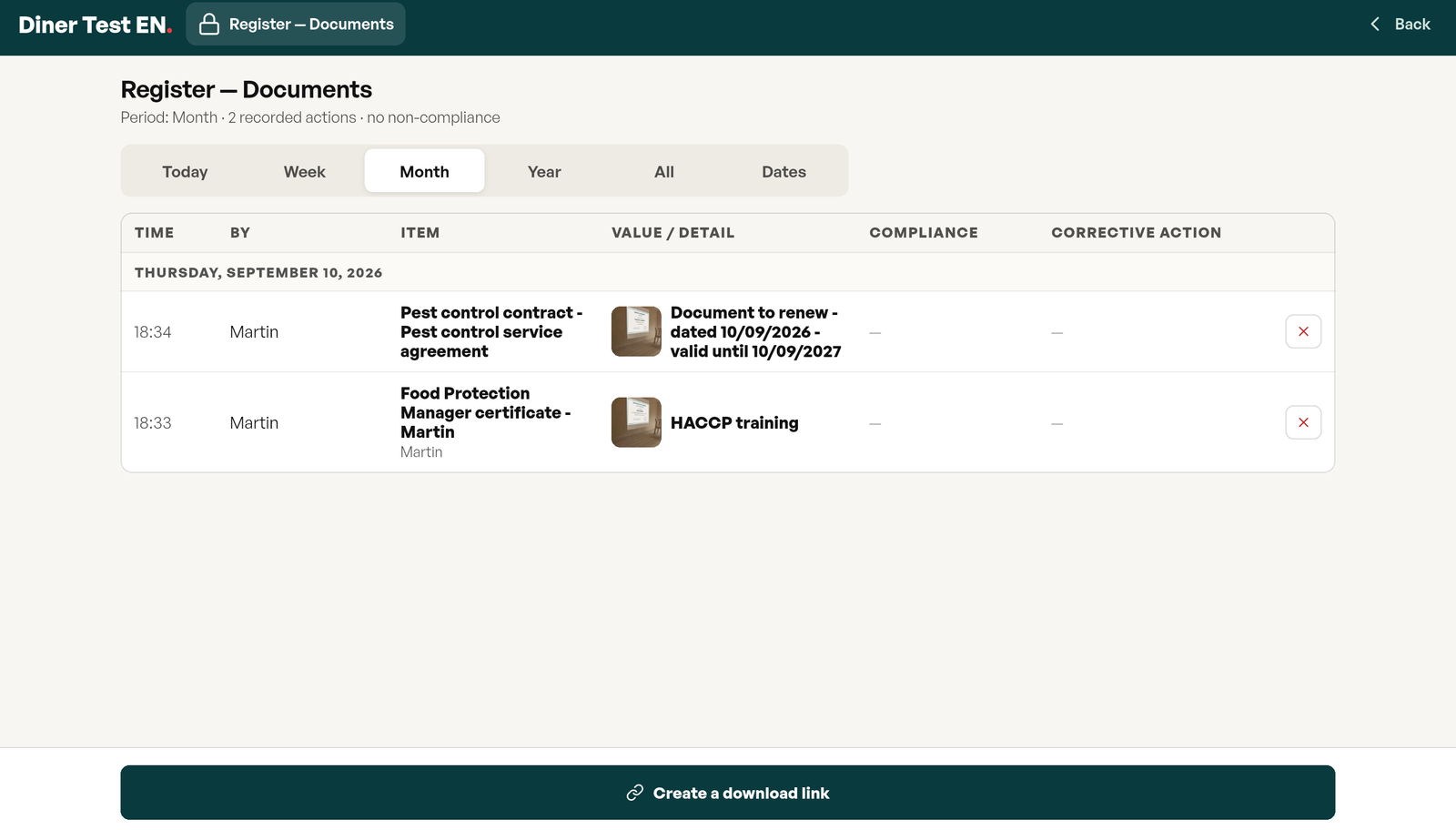Select the Month period tab

click(x=424, y=171)
